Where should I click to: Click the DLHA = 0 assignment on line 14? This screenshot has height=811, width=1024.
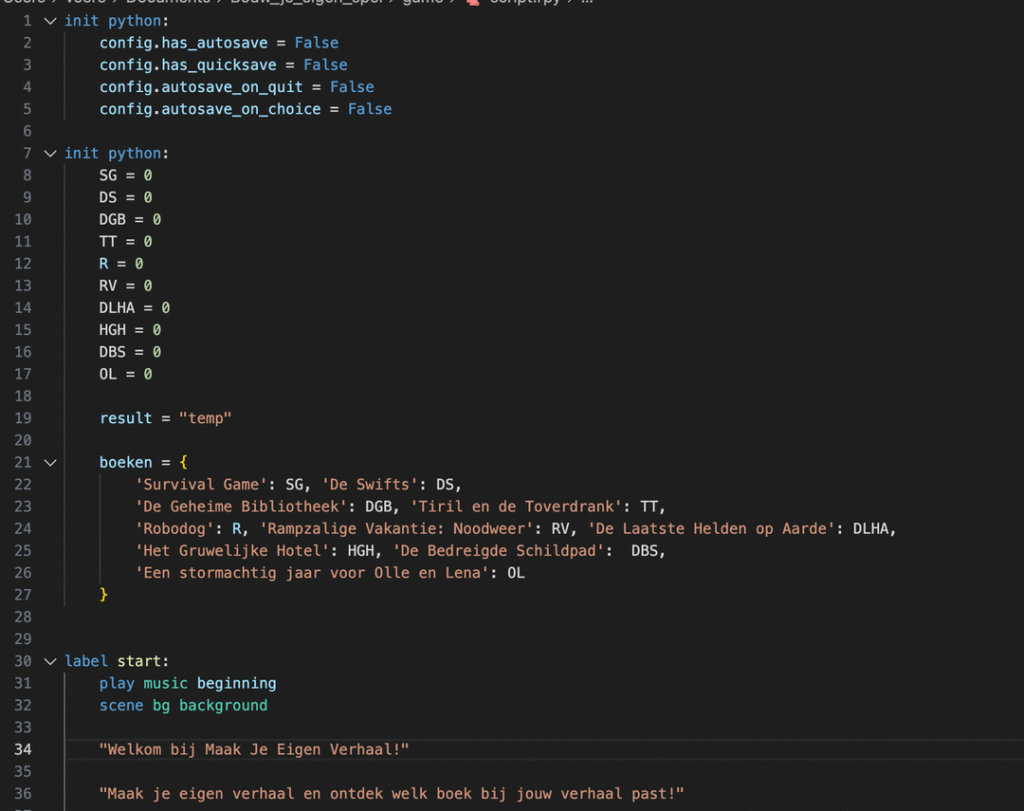click(x=134, y=308)
